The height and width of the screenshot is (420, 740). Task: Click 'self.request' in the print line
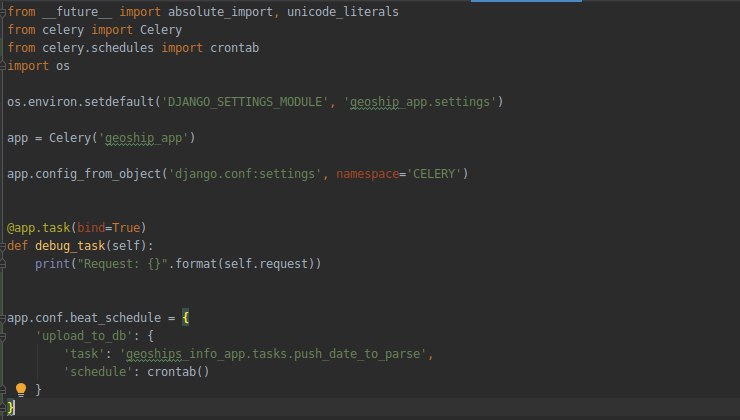(x=266, y=264)
